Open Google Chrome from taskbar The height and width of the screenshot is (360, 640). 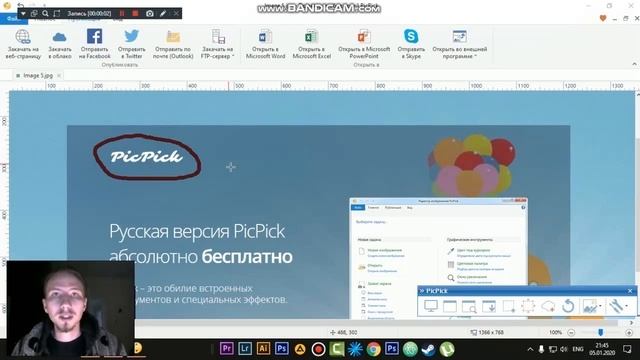click(x=373, y=349)
